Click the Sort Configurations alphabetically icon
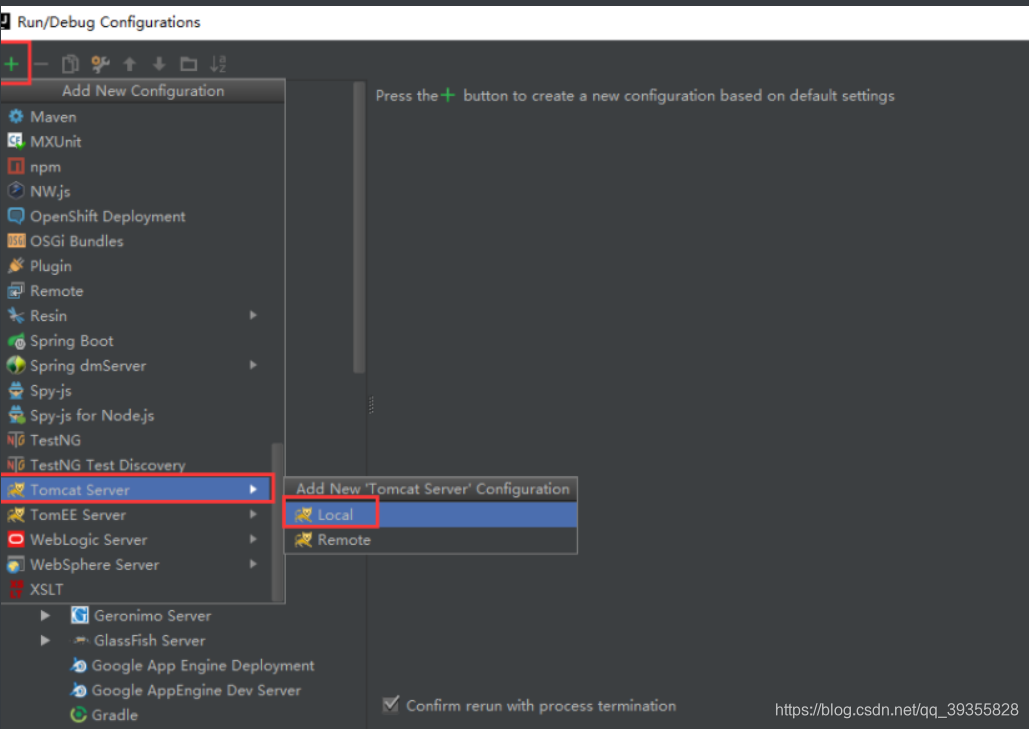The height and width of the screenshot is (729, 1029). tap(218, 64)
